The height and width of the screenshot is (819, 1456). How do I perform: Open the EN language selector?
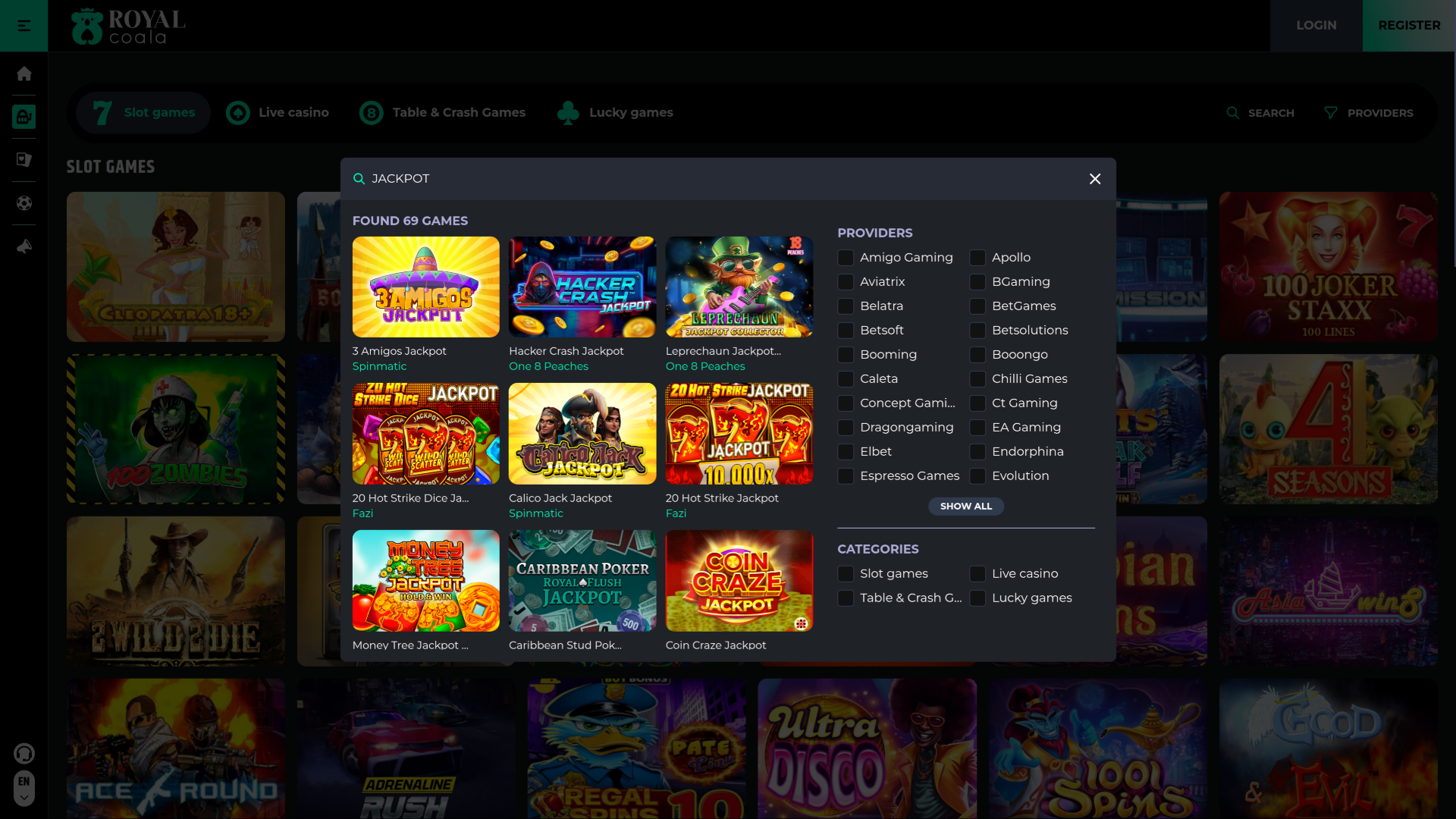point(24,788)
